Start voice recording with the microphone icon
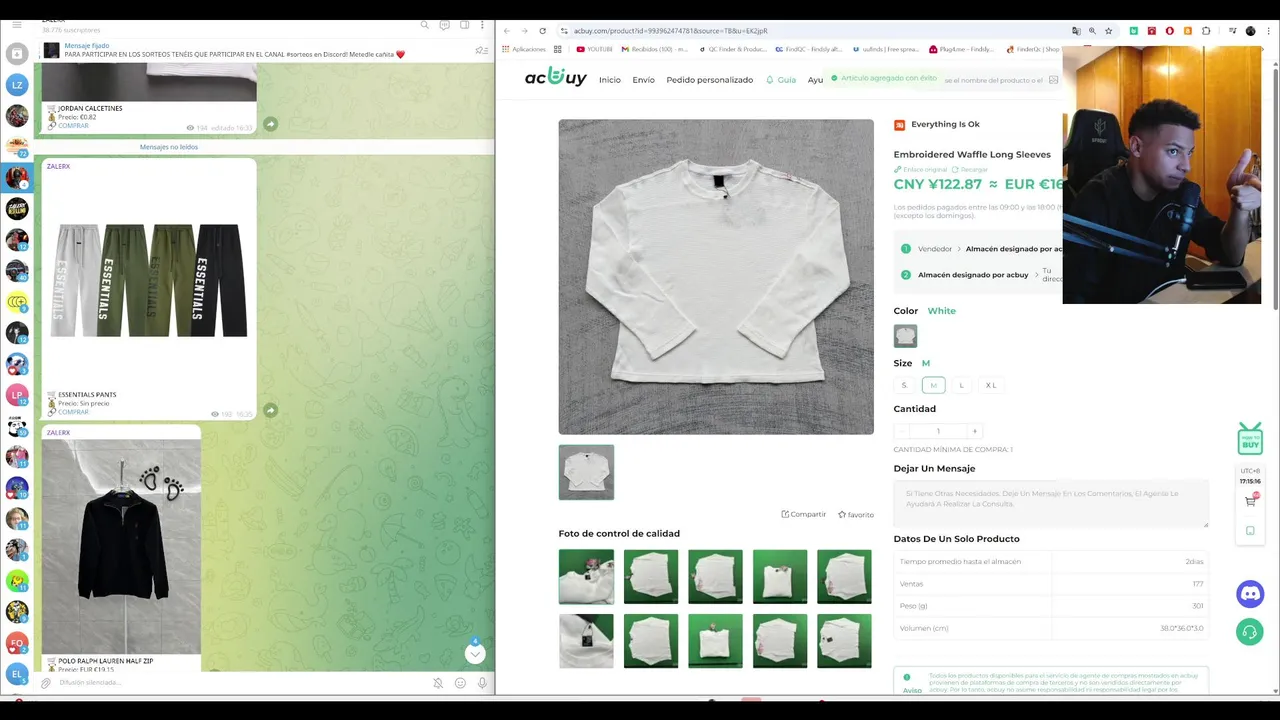The width and height of the screenshot is (1280, 720). pyautogui.click(x=482, y=683)
